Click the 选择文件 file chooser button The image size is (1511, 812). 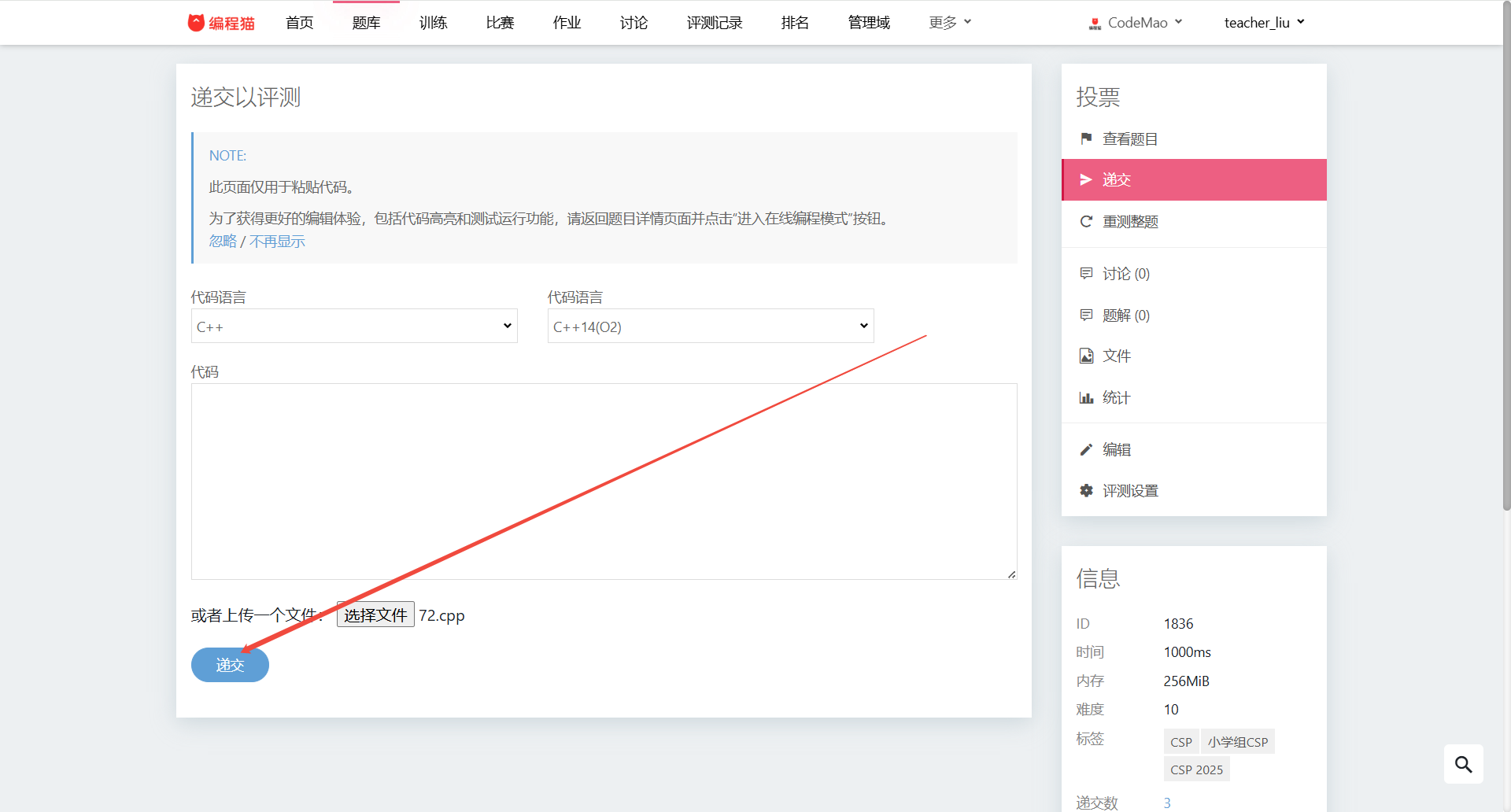pyautogui.click(x=375, y=615)
